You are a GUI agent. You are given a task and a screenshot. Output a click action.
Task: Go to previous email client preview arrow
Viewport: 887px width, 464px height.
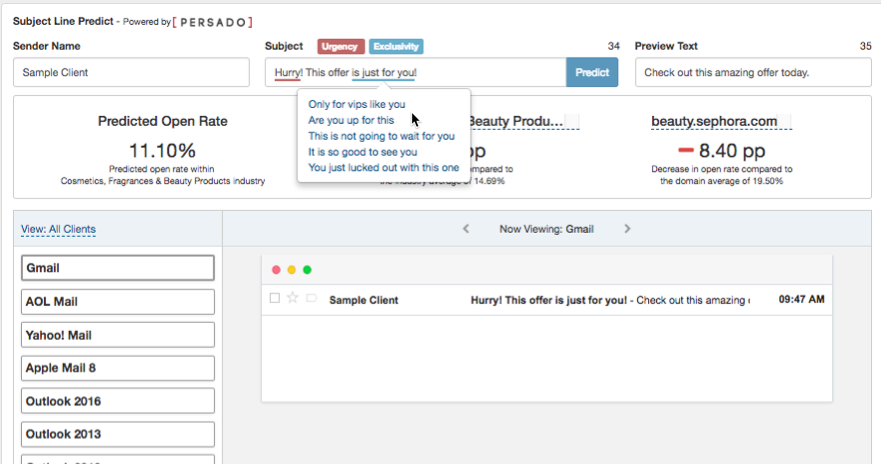click(x=466, y=229)
